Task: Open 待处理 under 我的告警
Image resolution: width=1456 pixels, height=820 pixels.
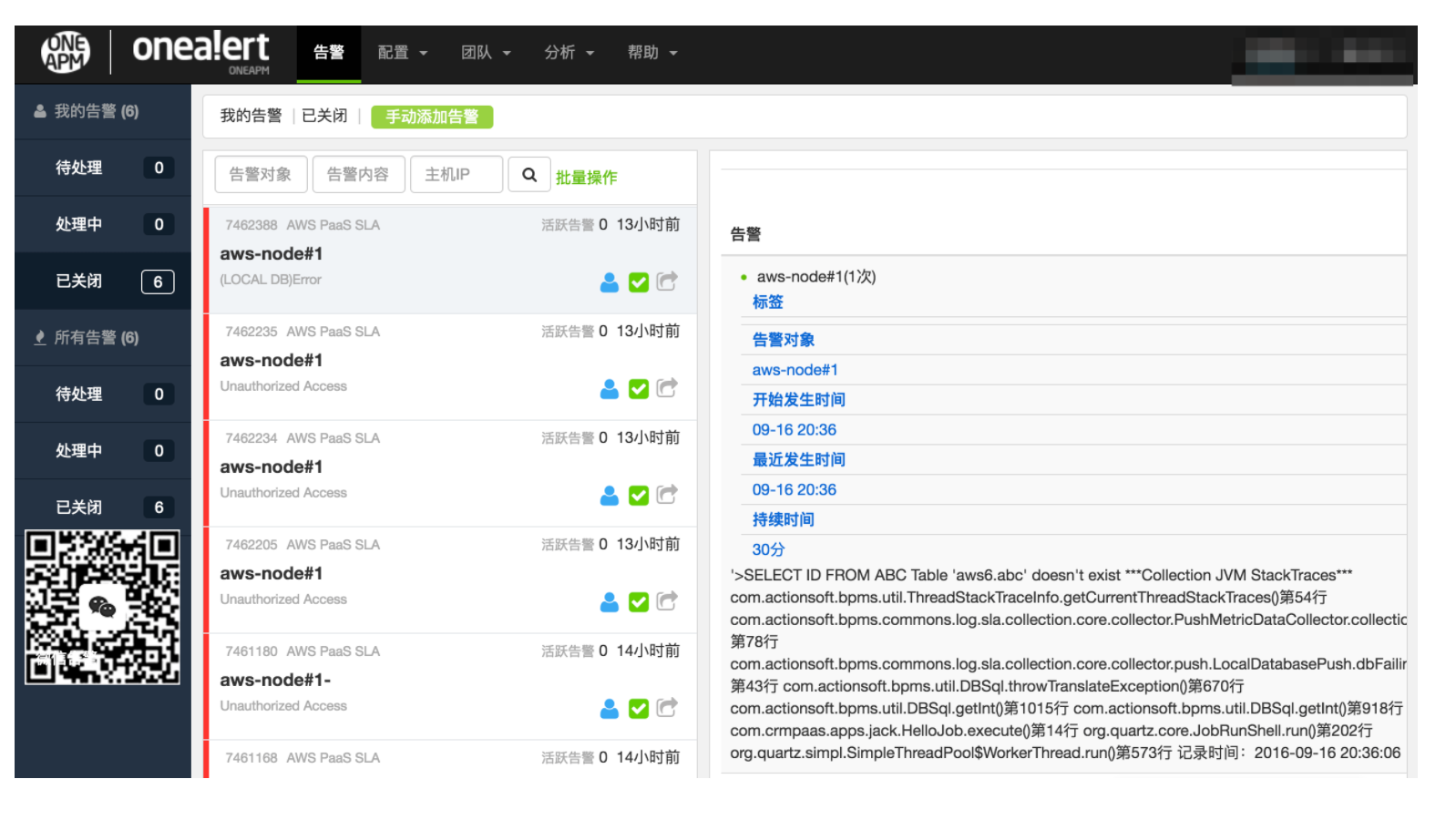Action: click(103, 168)
